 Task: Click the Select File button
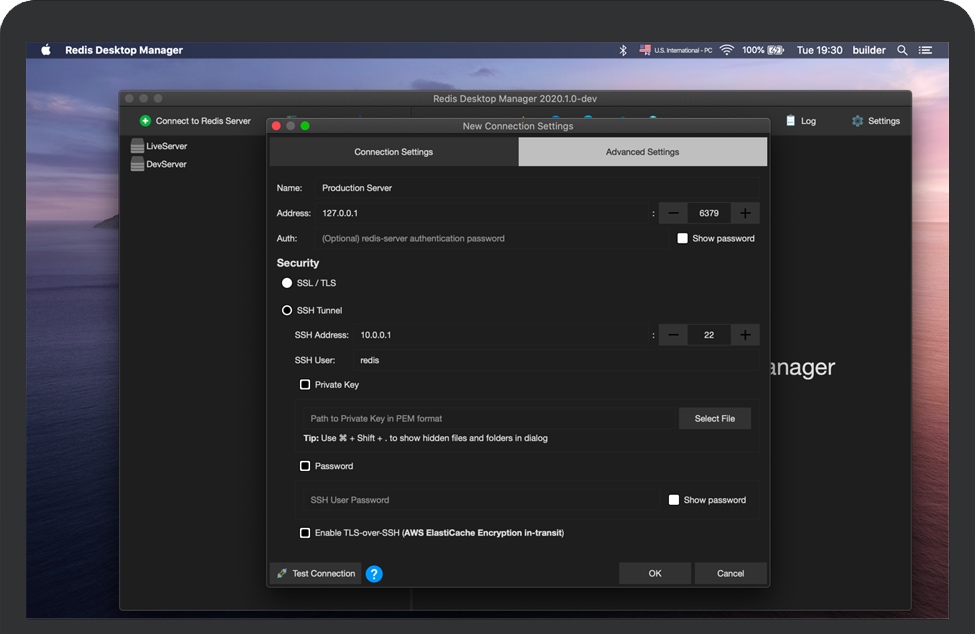pos(714,419)
